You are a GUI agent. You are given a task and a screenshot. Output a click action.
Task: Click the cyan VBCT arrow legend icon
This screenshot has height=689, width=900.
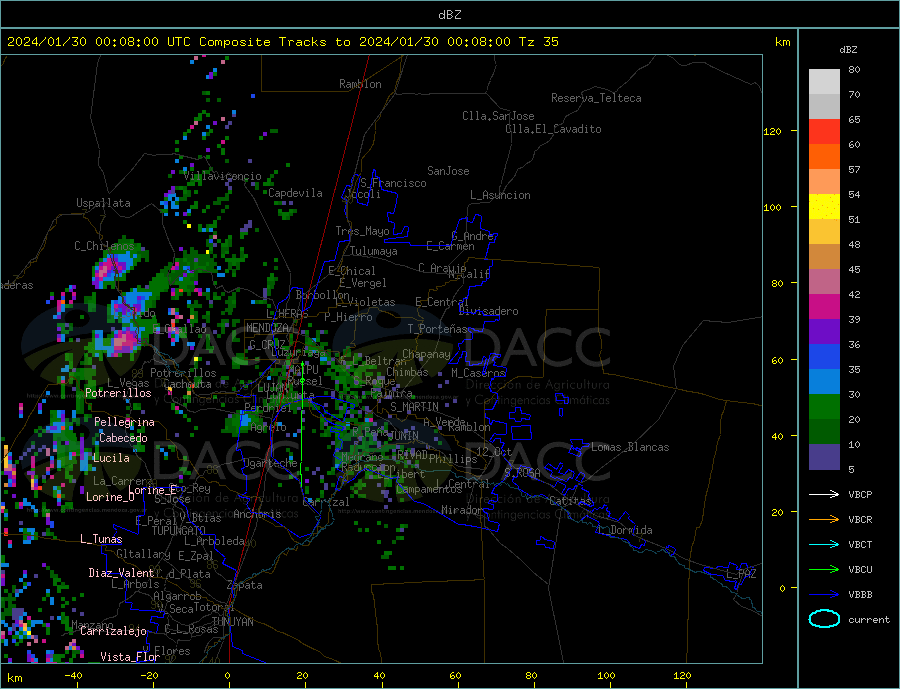point(824,544)
